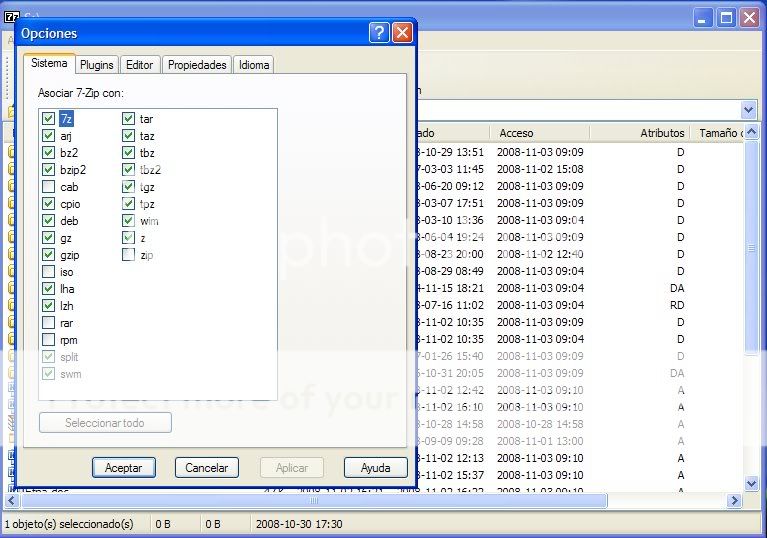767x538 pixels.
Task: Enable the rar file association
Action: click(x=48, y=323)
